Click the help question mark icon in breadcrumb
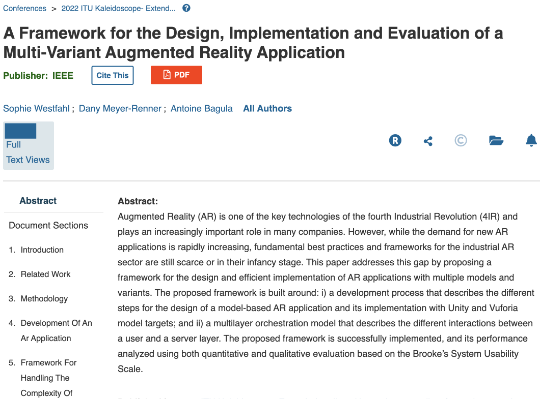The image size is (540, 399). point(186,8)
